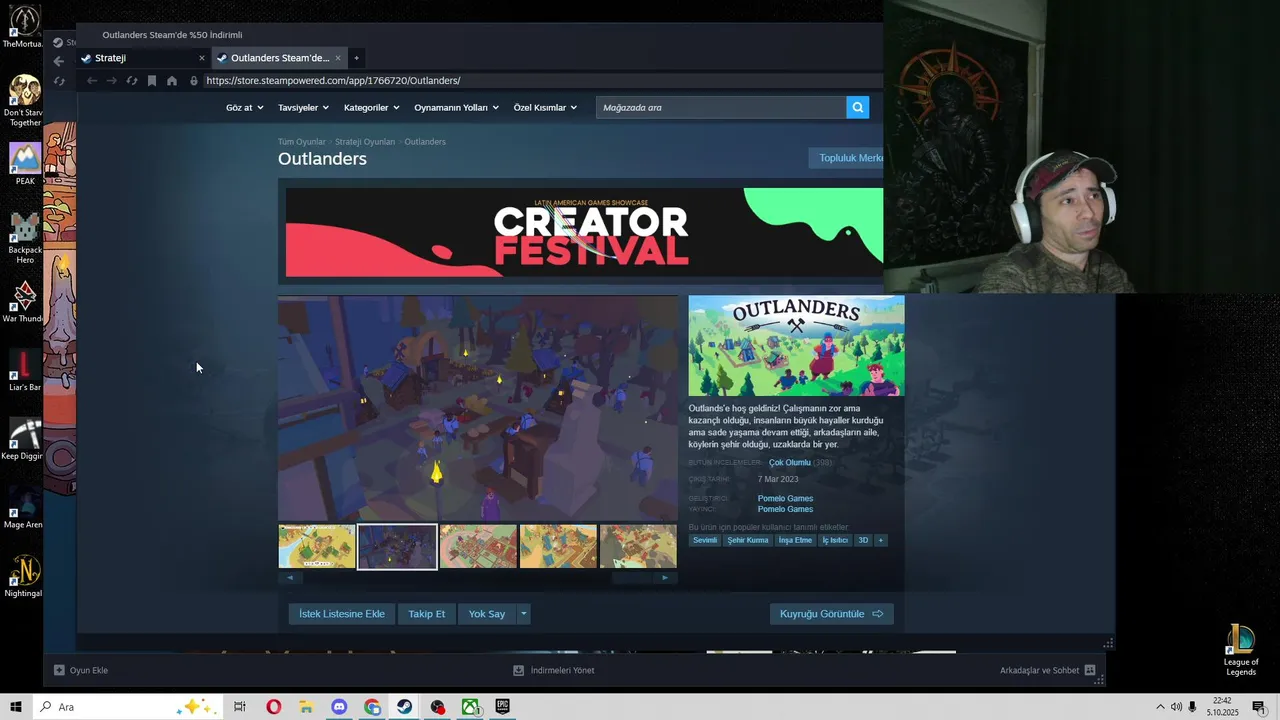Click the forward navigation arrow

(x=111, y=80)
